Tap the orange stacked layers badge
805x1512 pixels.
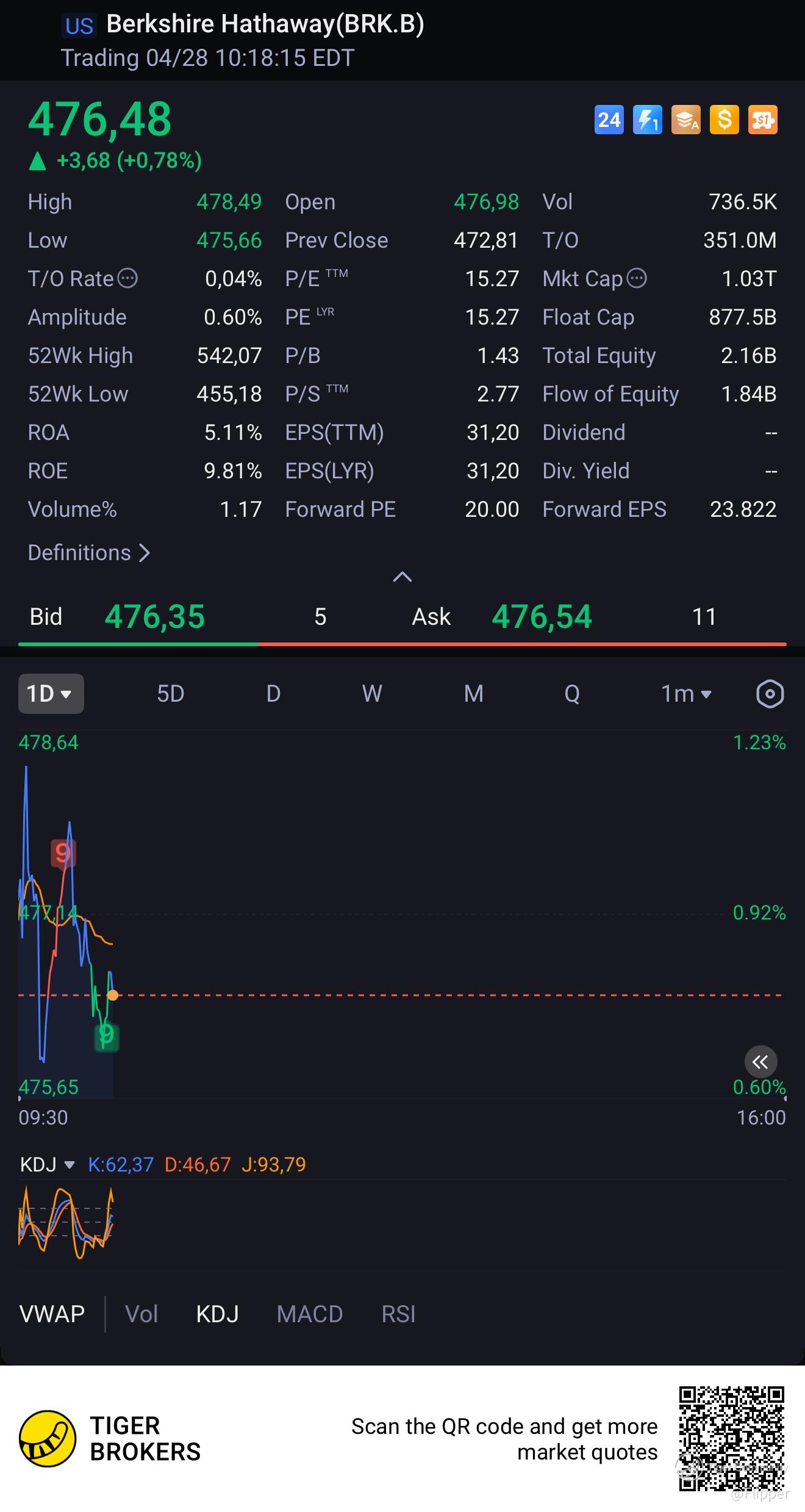[685, 120]
